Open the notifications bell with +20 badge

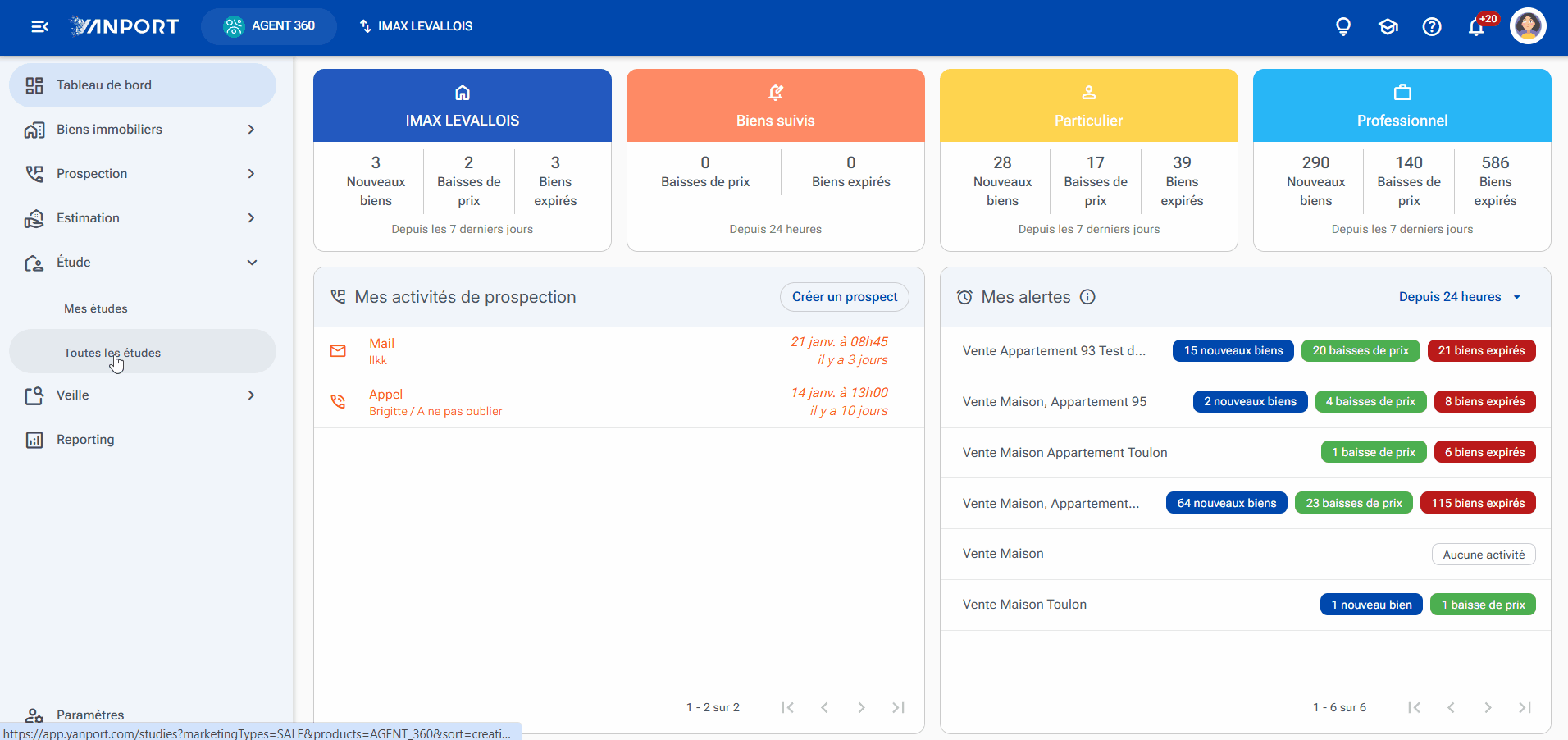tap(1478, 26)
